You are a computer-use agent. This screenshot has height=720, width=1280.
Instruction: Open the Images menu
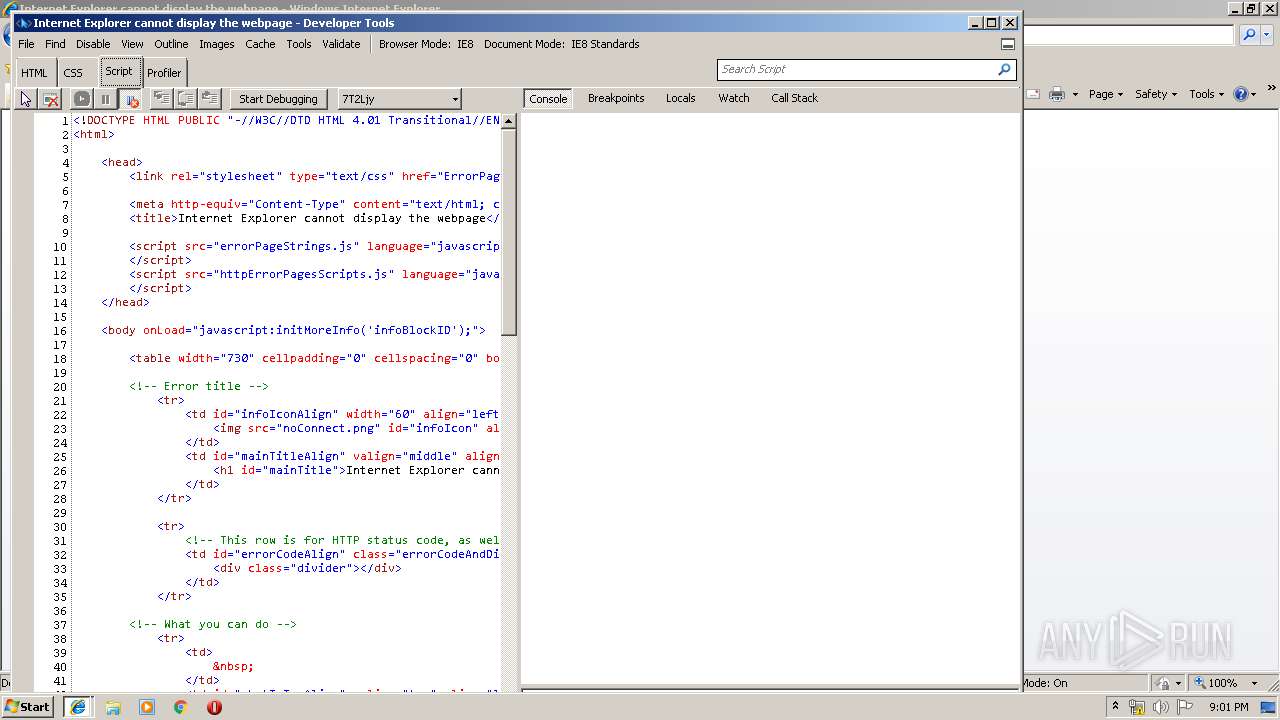[216, 44]
